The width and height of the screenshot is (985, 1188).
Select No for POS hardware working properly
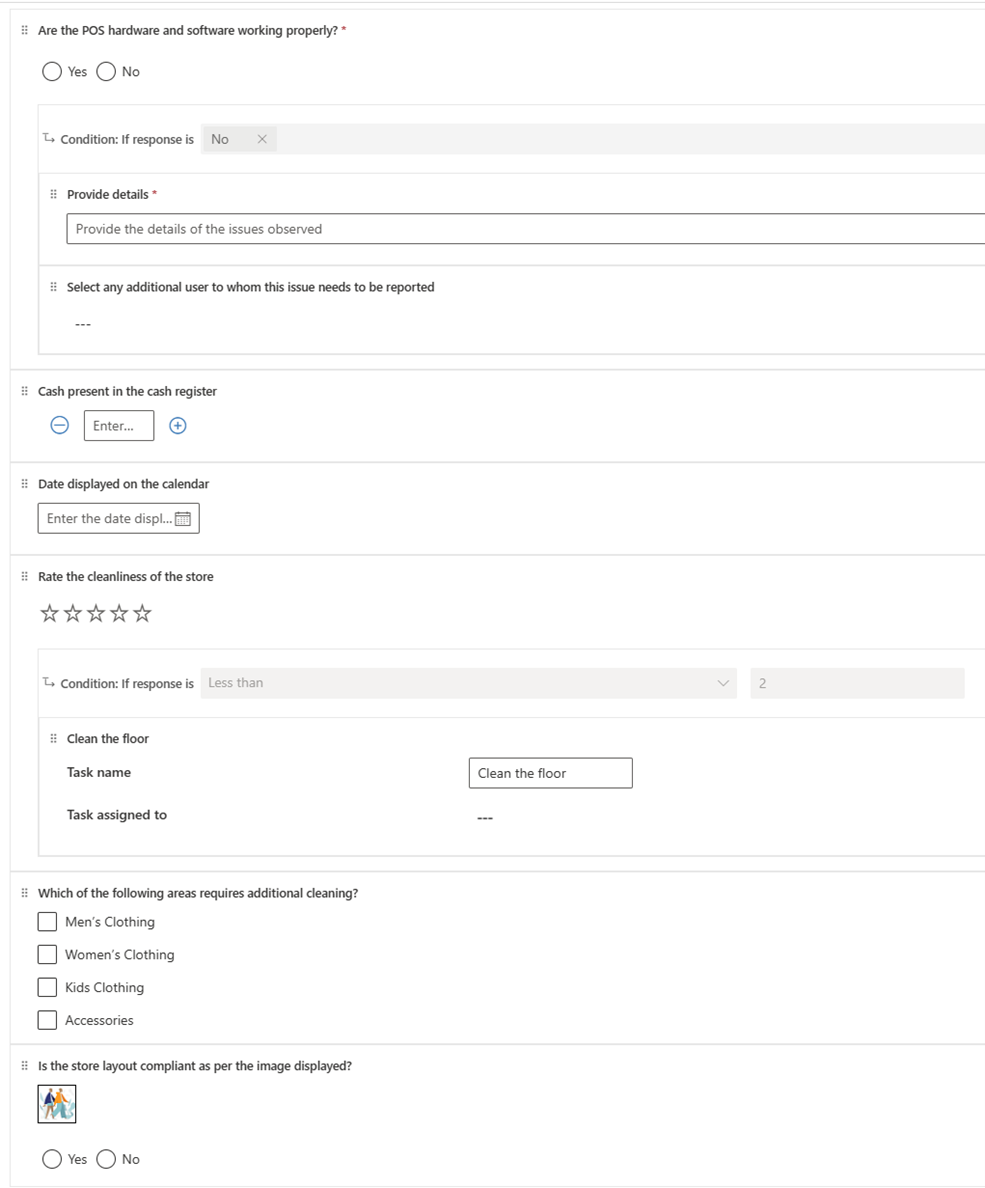tap(106, 71)
